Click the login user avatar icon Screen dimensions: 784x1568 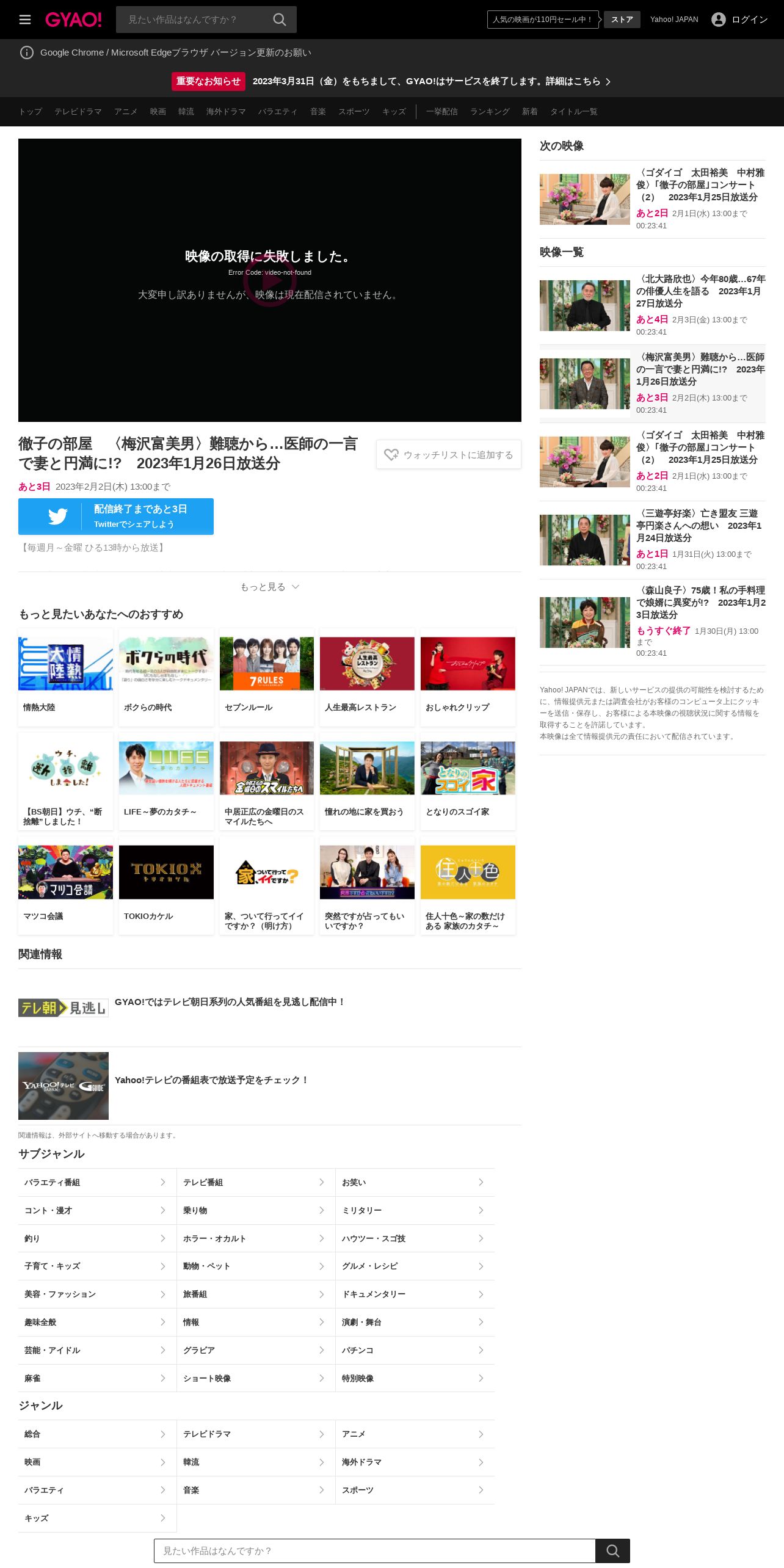pos(719,20)
